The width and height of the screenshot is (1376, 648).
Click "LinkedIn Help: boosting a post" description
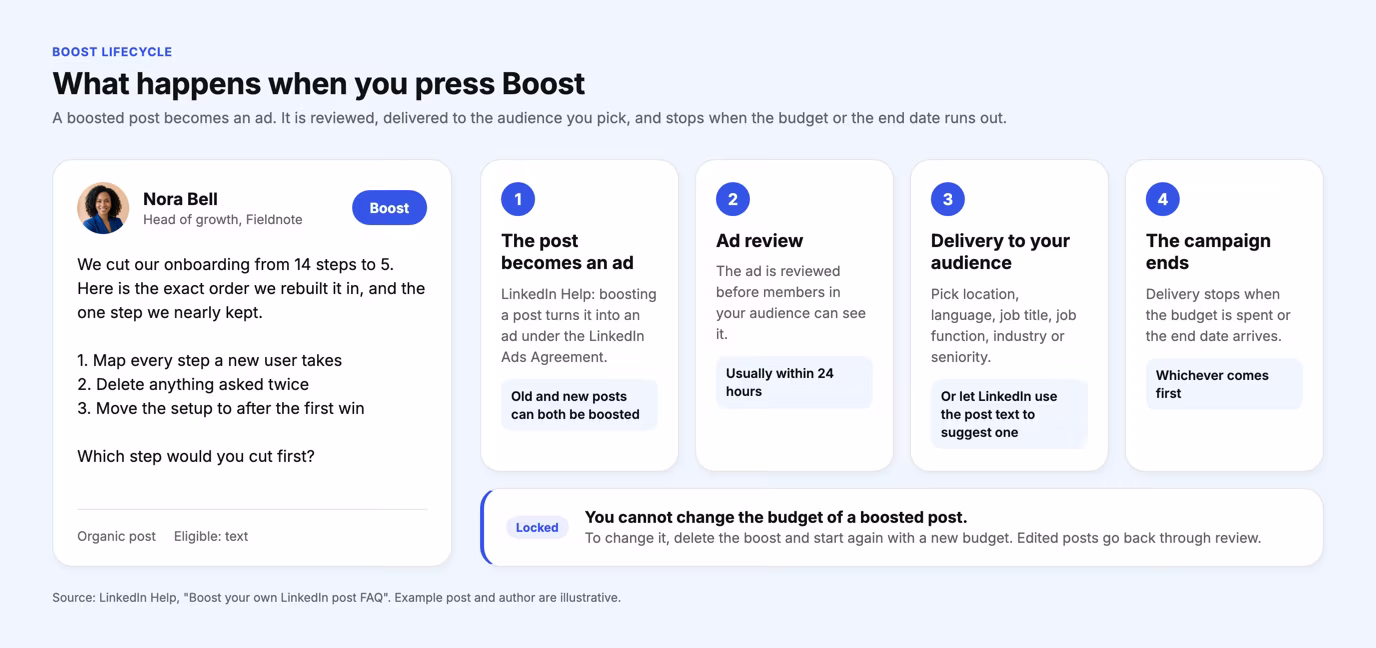point(579,326)
